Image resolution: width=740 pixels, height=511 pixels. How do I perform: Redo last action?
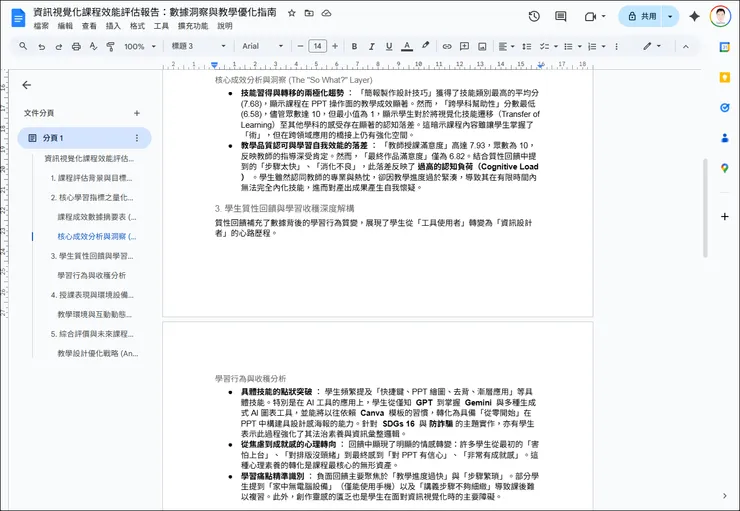tap(59, 46)
